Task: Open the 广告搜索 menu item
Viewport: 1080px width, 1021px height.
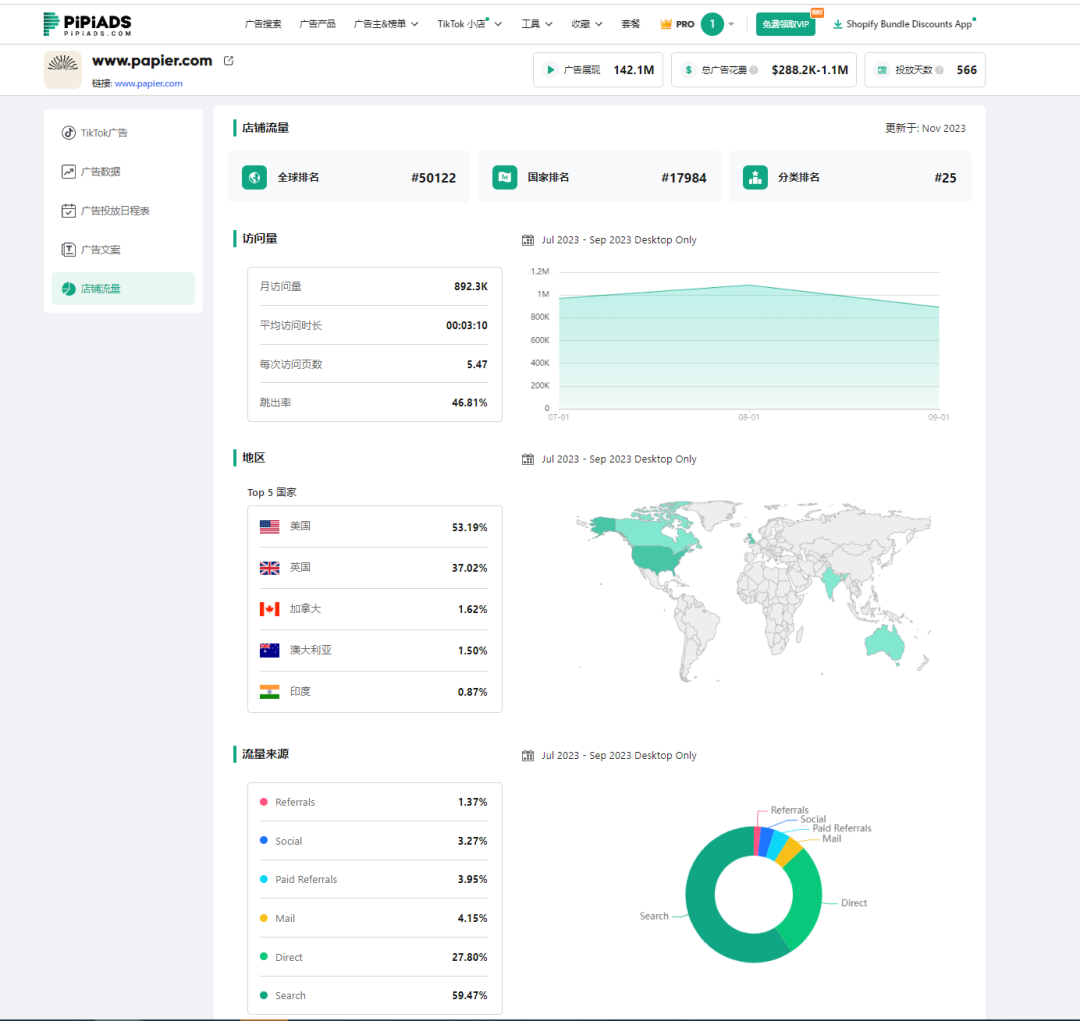Action: click(x=263, y=24)
